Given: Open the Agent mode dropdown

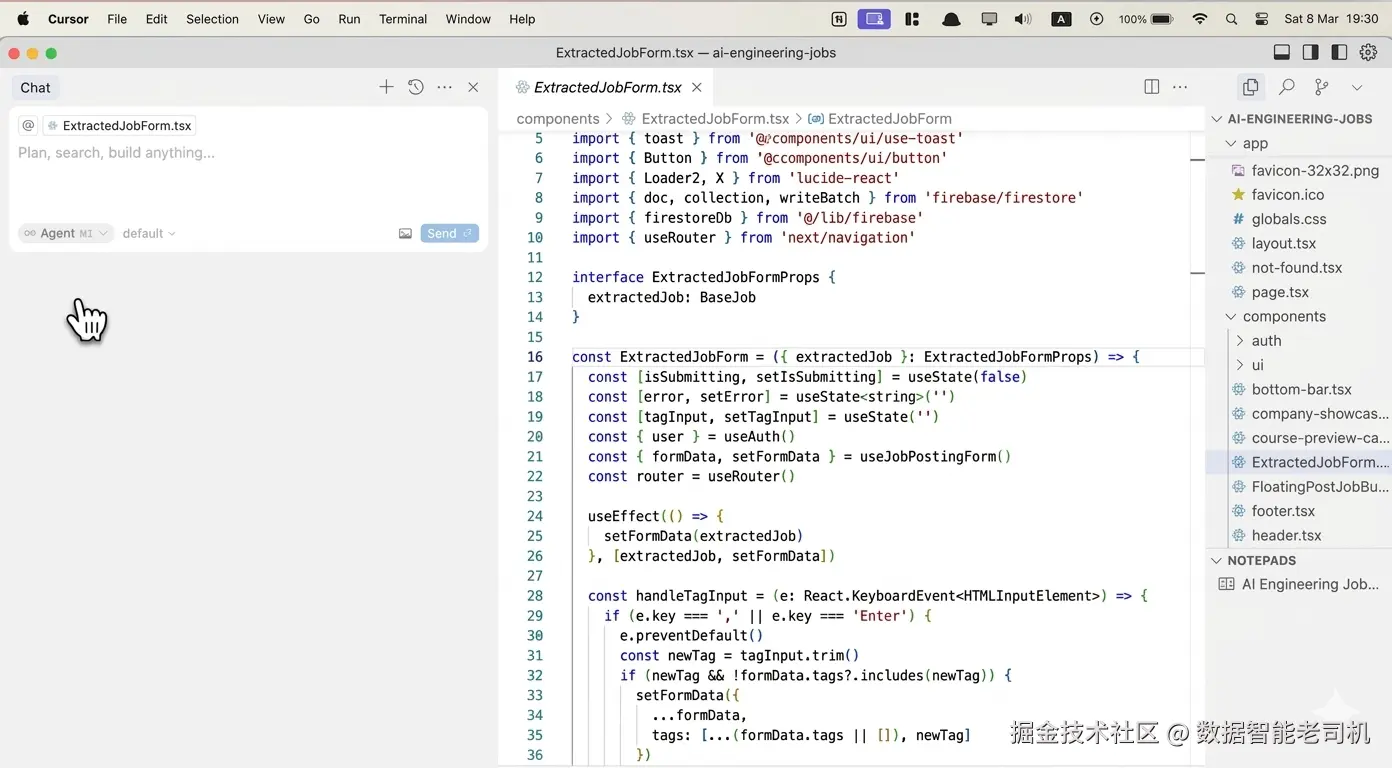Looking at the screenshot, I should [x=65, y=233].
